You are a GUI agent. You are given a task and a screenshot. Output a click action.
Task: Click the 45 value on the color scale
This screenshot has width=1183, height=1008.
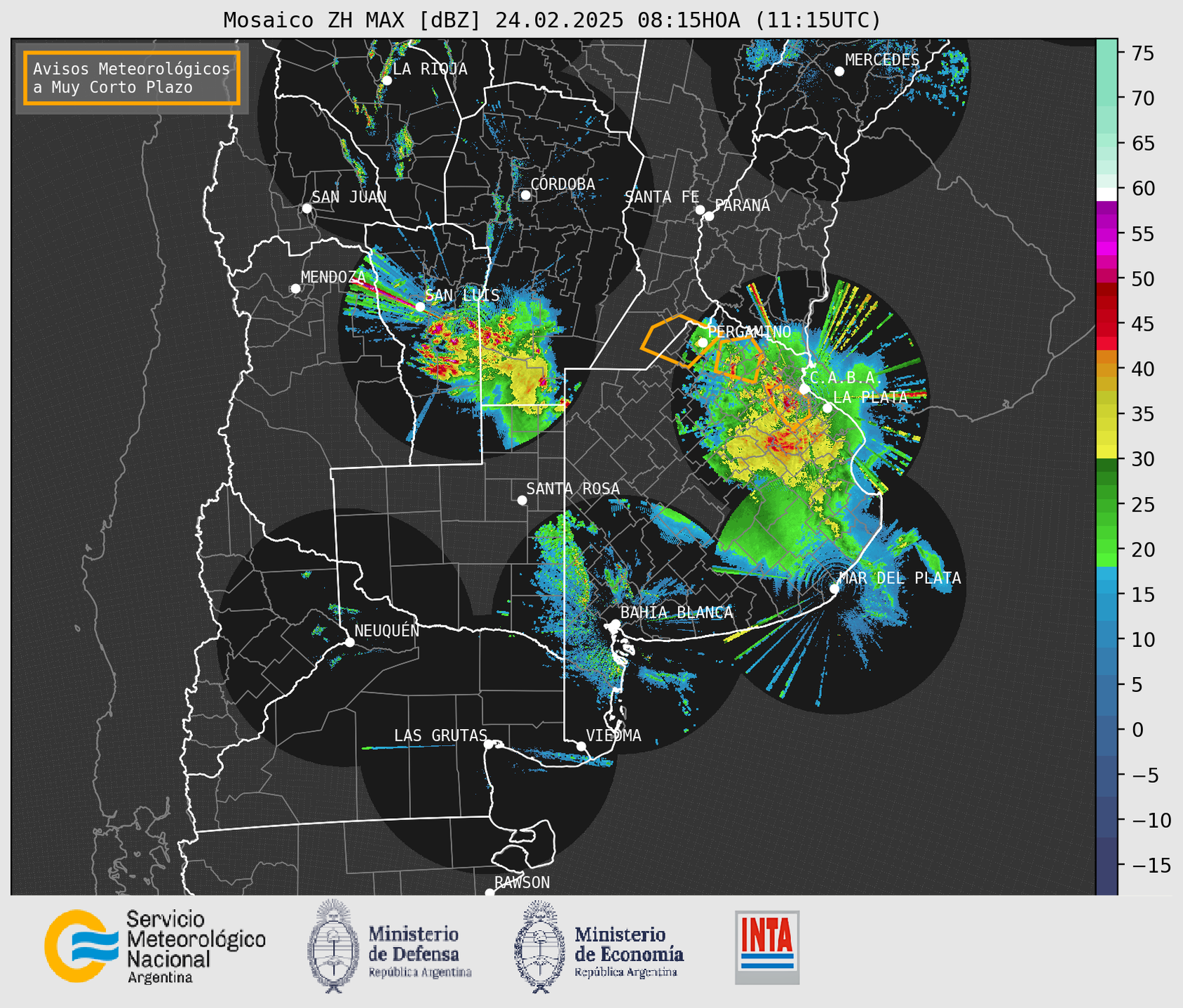pyautogui.click(x=1143, y=324)
